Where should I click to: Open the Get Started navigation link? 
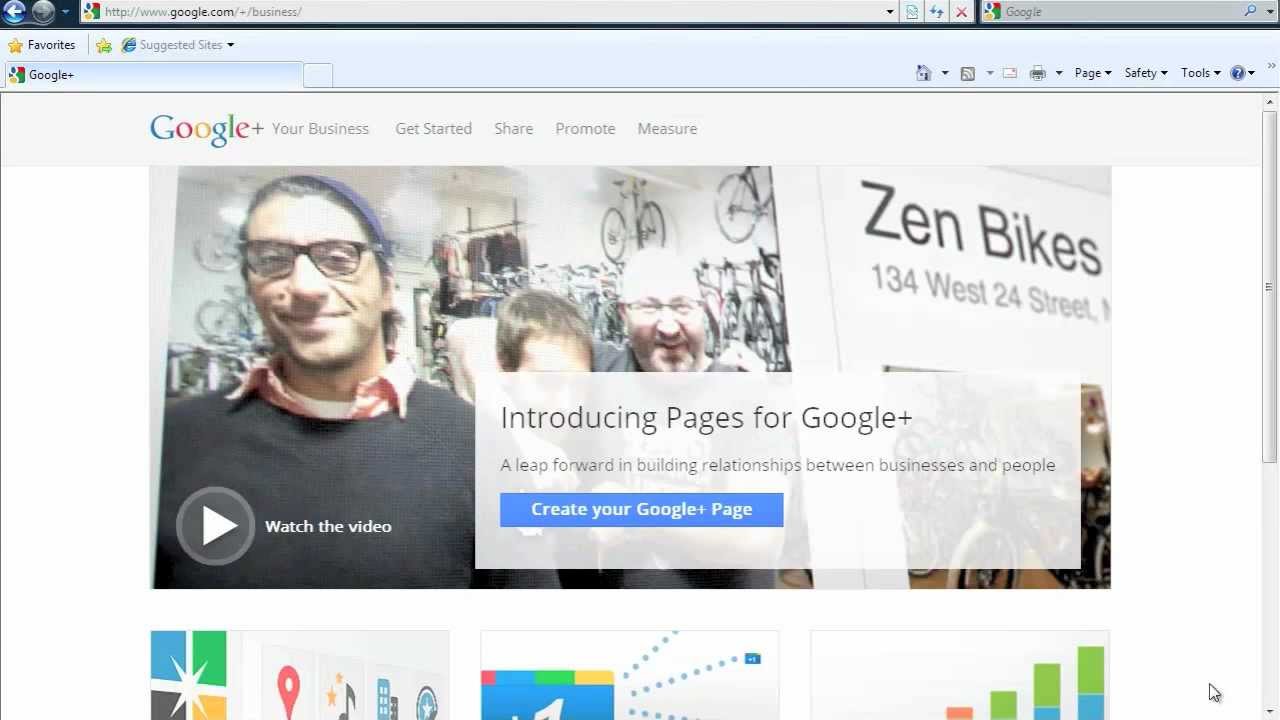tap(433, 129)
